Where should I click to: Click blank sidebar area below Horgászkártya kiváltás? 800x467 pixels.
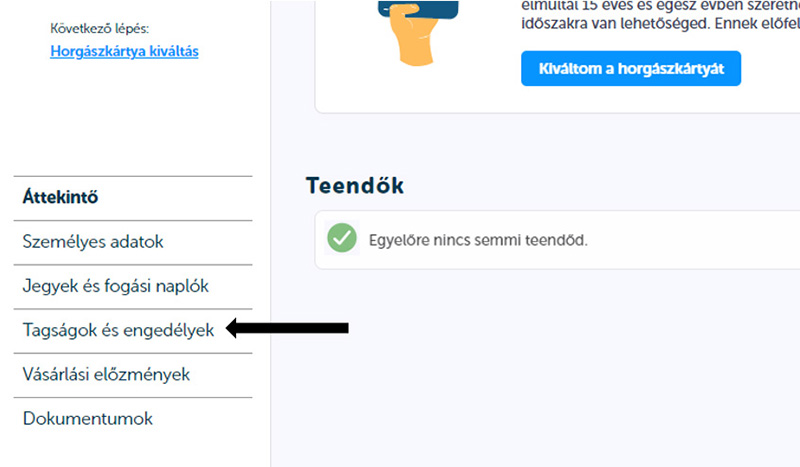pyautogui.click(x=133, y=117)
